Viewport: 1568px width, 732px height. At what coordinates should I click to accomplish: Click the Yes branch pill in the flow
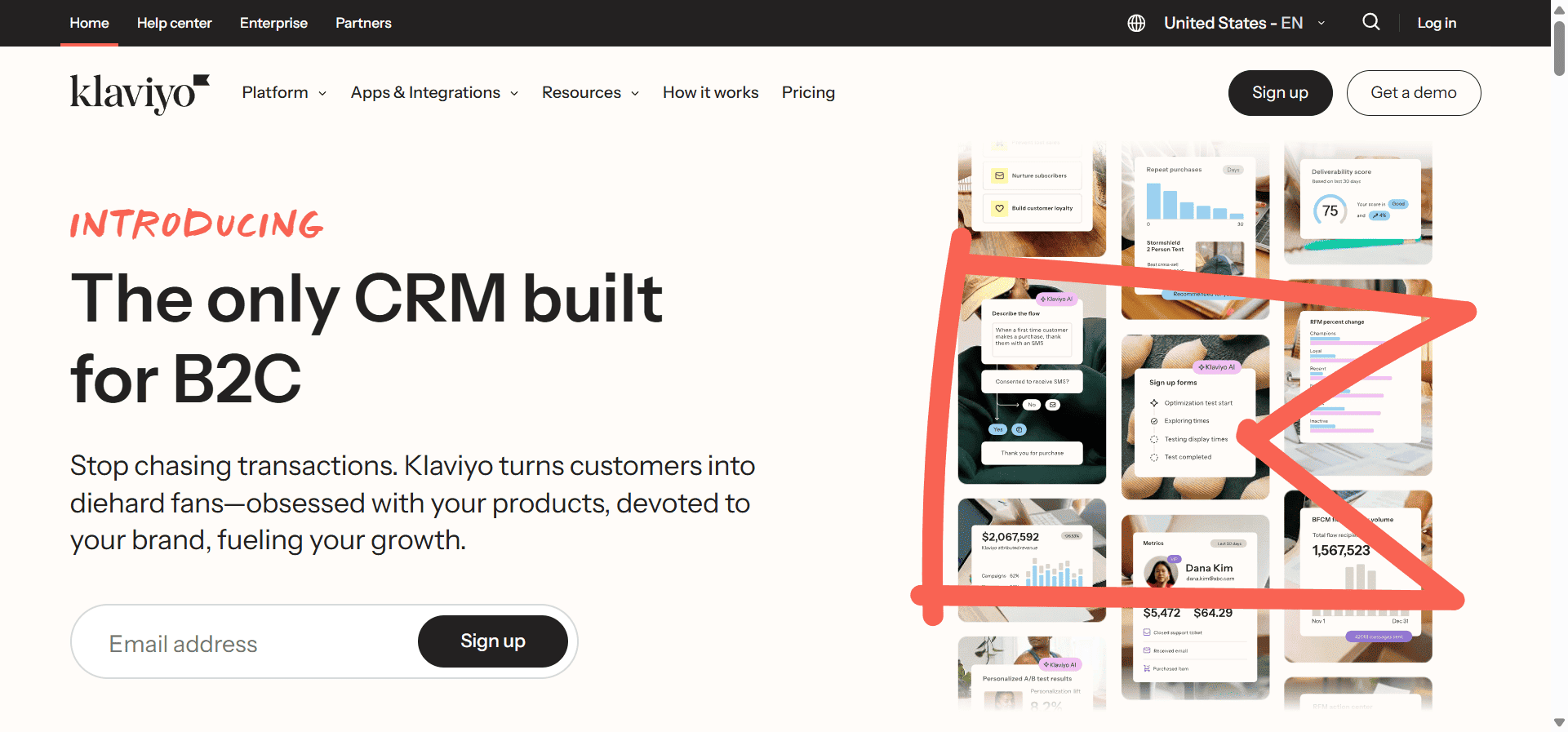[x=998, y=429]
